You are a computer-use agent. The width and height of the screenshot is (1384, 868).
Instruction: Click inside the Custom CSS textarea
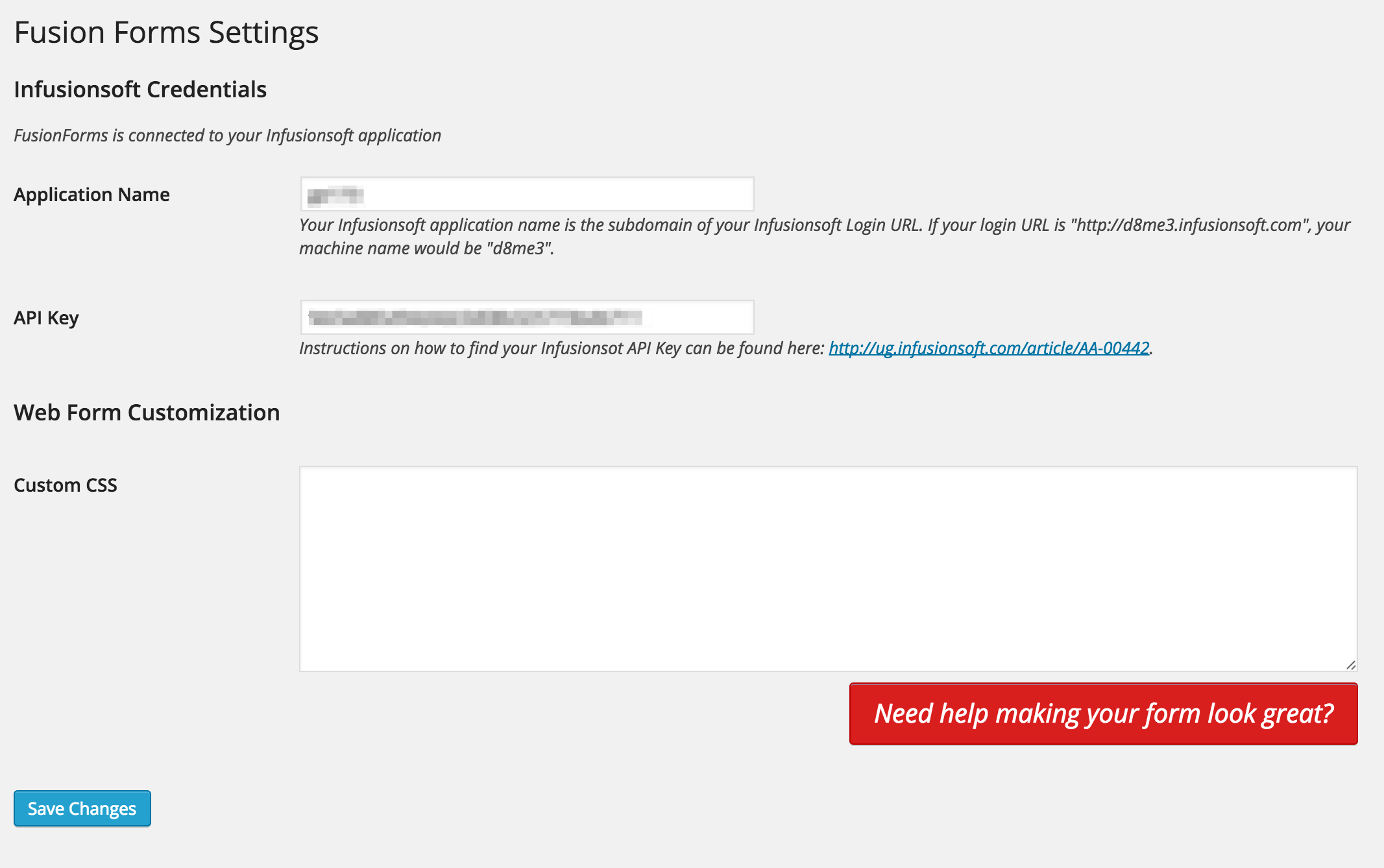click(x=828, y=569)
